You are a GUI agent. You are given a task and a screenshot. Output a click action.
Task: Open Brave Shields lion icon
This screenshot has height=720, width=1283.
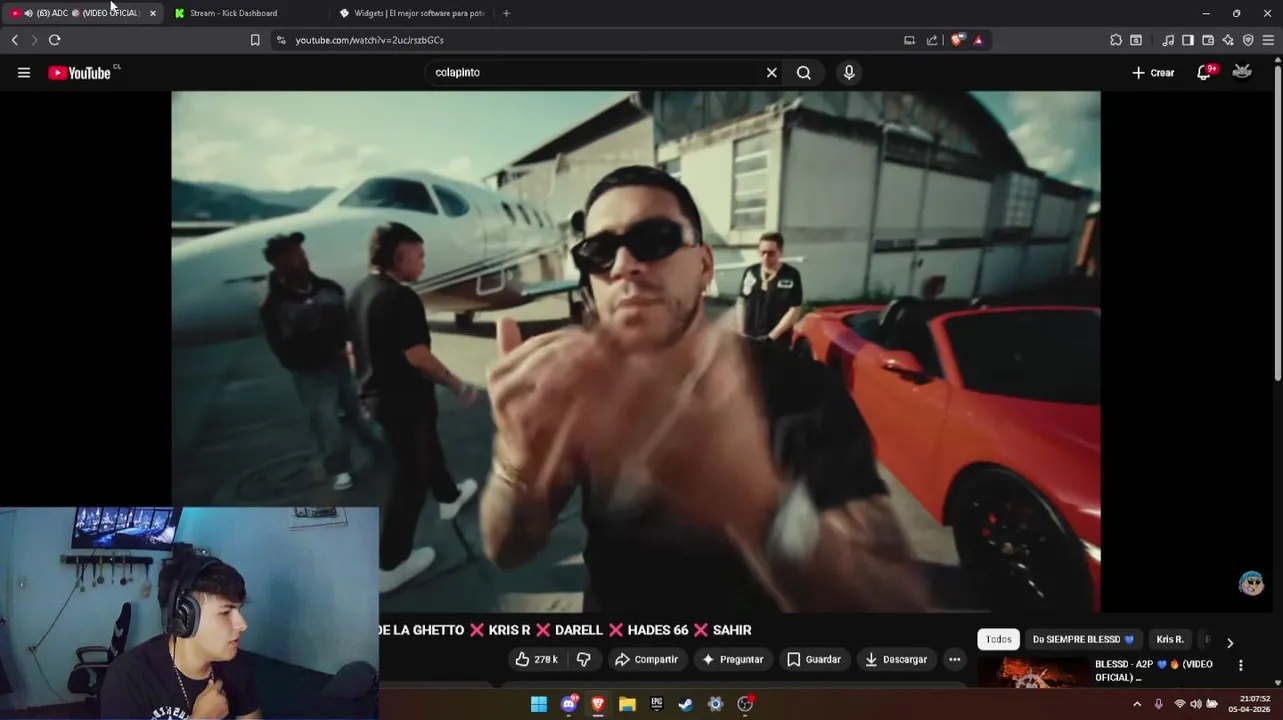(x=957, y=40)
